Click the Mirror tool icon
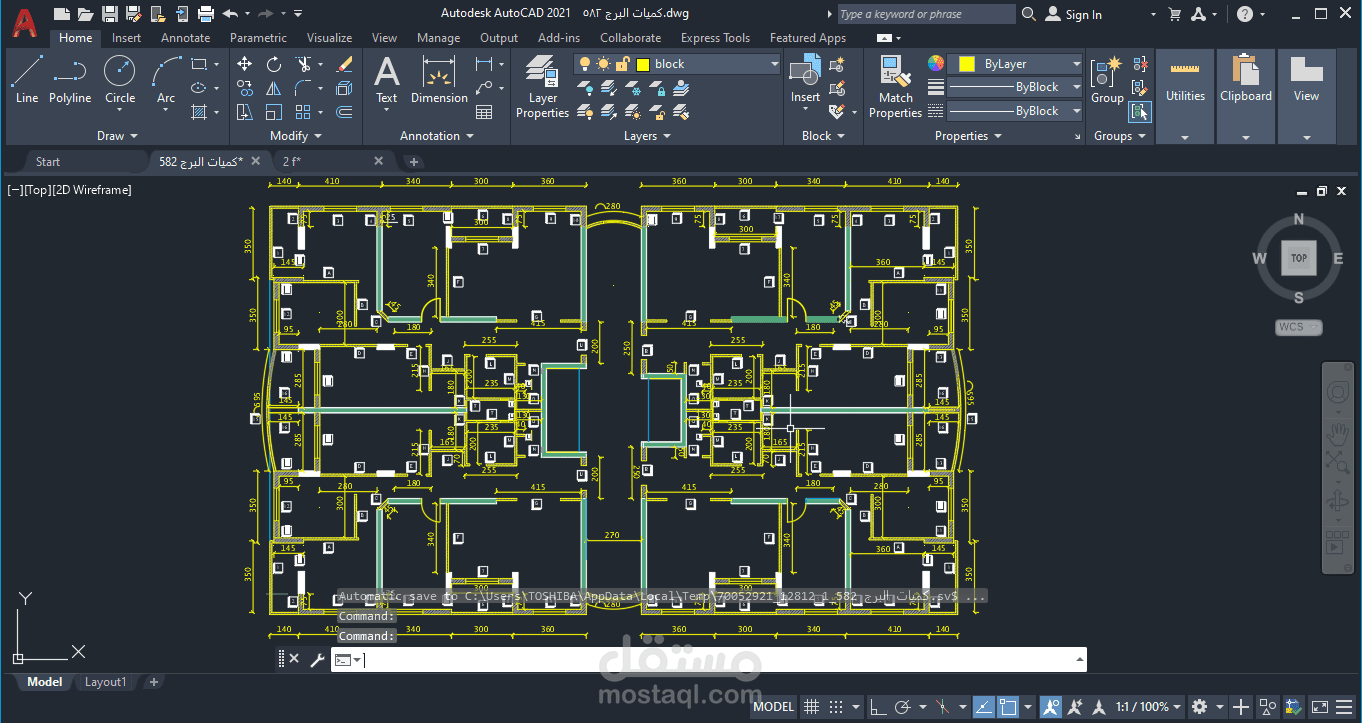1362x723 pixels. coord(274,88)
